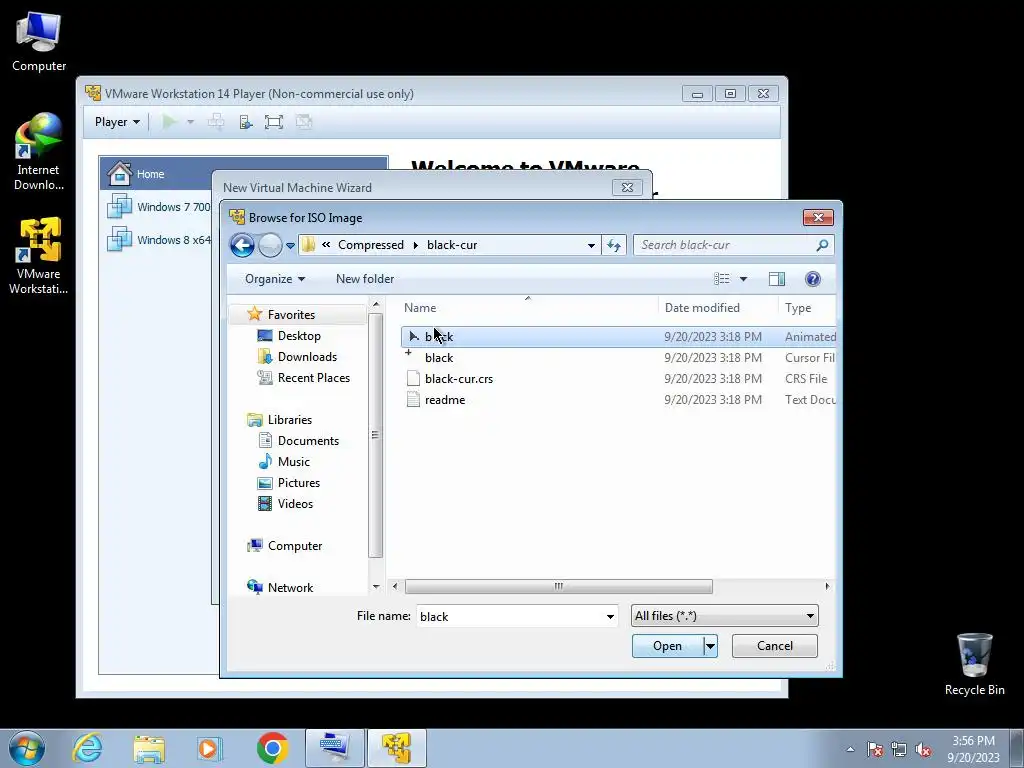Click the refresh button beside the address bar

(x=614, y=245)
